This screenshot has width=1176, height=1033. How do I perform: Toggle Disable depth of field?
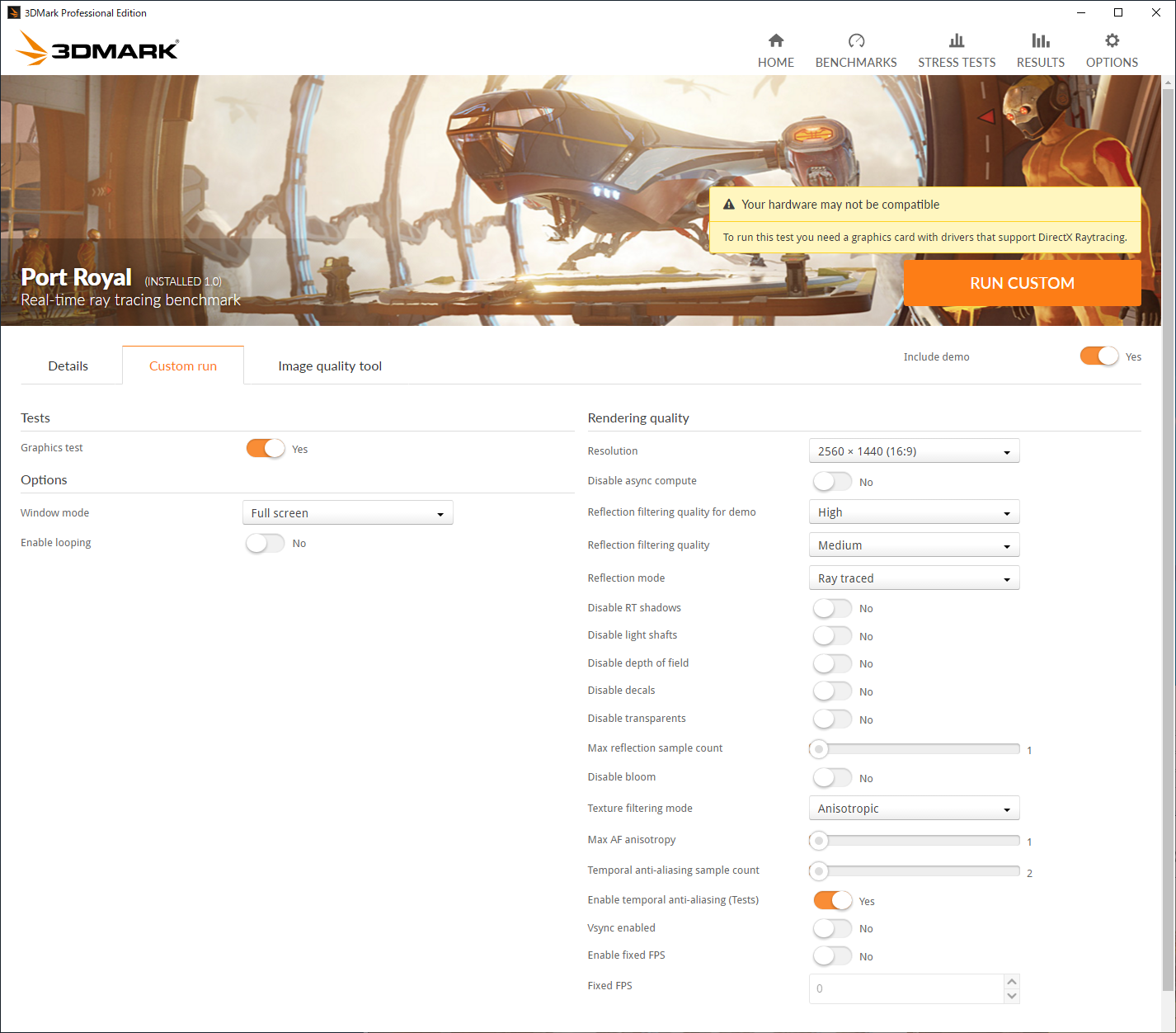832,663
